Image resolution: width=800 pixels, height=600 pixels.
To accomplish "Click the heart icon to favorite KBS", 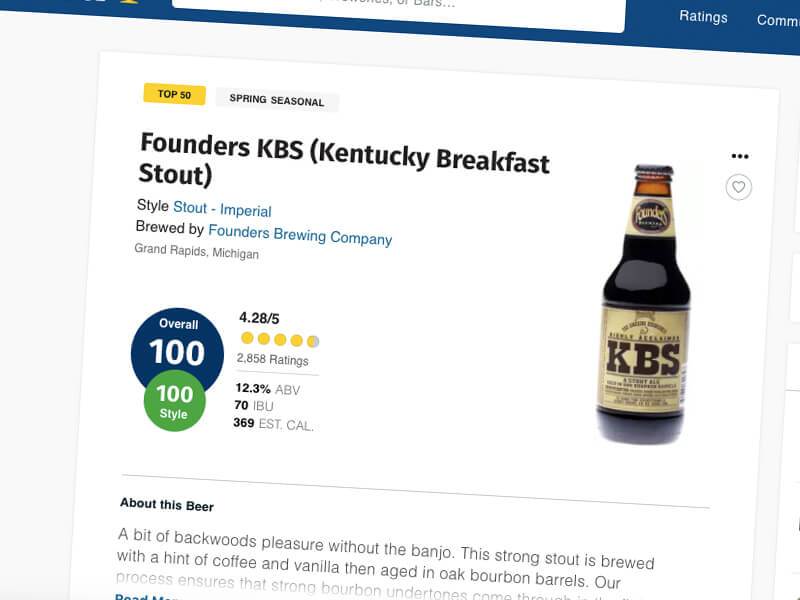I will point(737,187).
